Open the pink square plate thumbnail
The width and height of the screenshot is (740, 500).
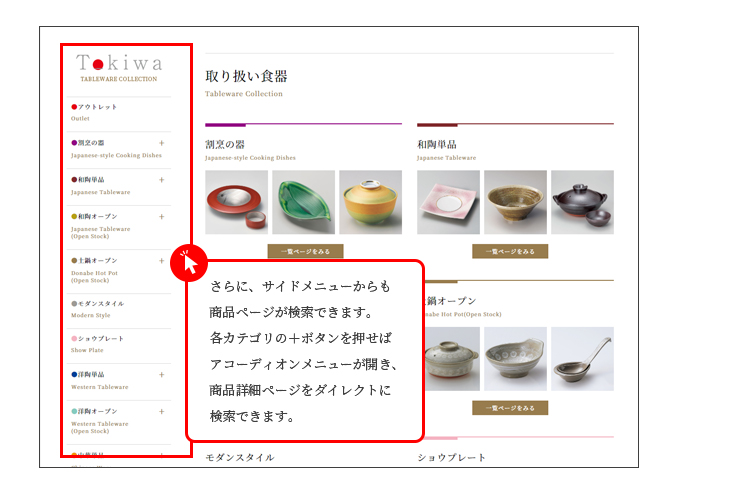(448, 202)
